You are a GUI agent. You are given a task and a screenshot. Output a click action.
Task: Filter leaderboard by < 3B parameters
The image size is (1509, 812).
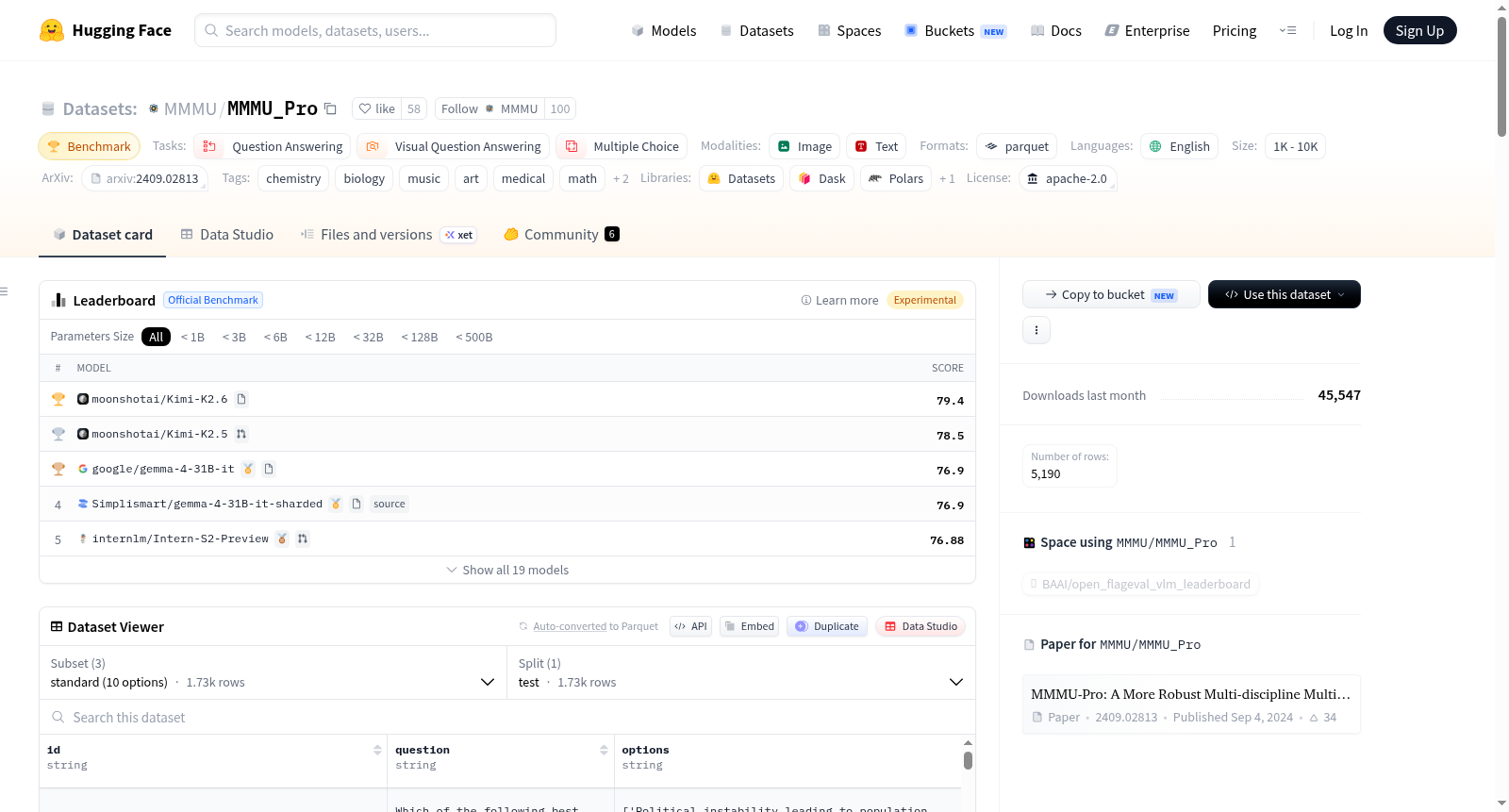234,337
